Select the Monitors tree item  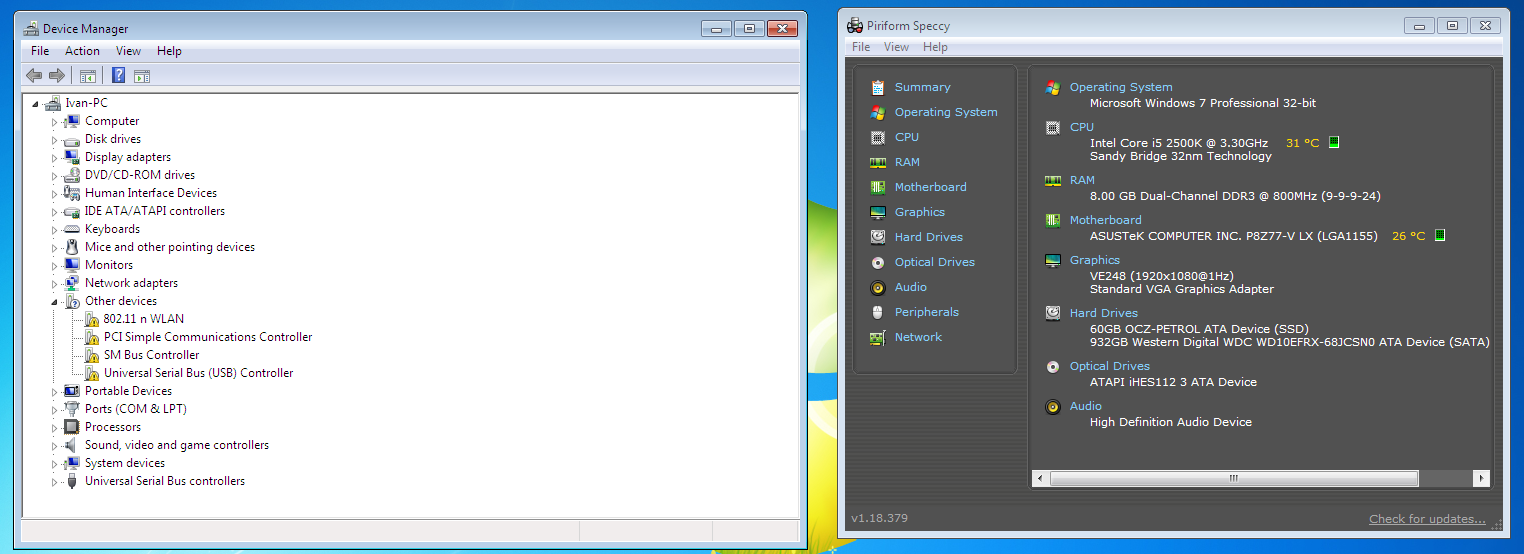(109, 265)
